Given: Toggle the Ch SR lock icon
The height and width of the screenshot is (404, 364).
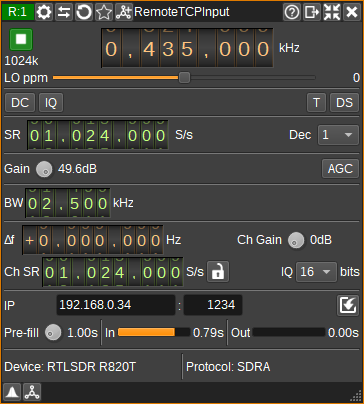Looking at the screenshot, I should pyautogui.click(x=218, y=272).
